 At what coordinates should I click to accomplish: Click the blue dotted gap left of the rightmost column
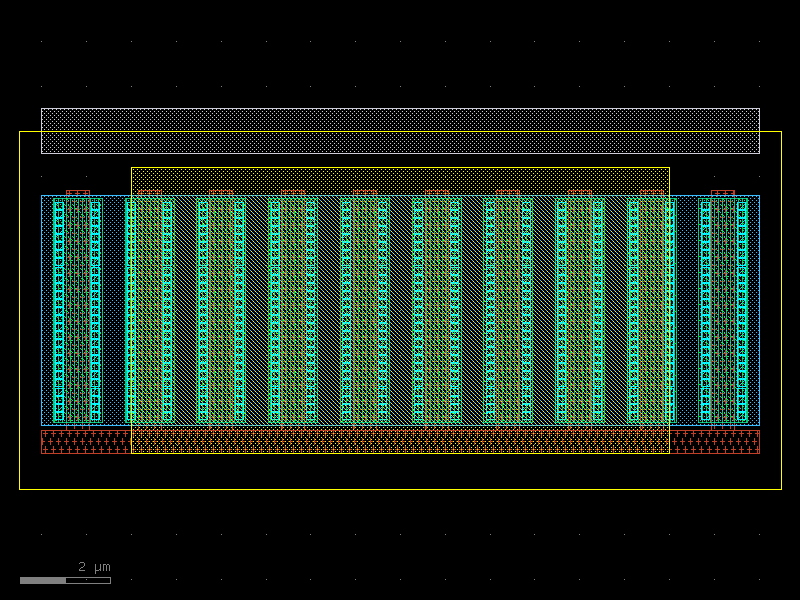(x=687, y=310)
